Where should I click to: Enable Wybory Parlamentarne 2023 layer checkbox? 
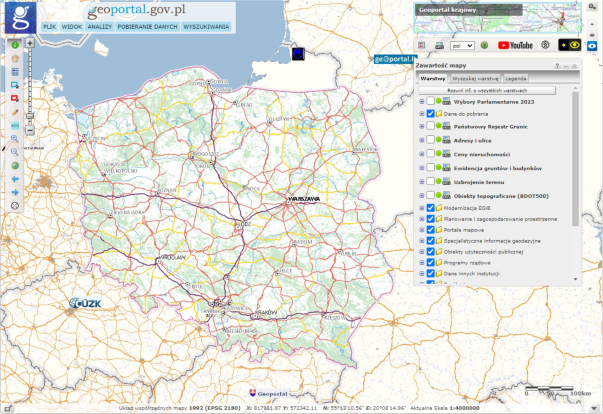coord(431,101)
